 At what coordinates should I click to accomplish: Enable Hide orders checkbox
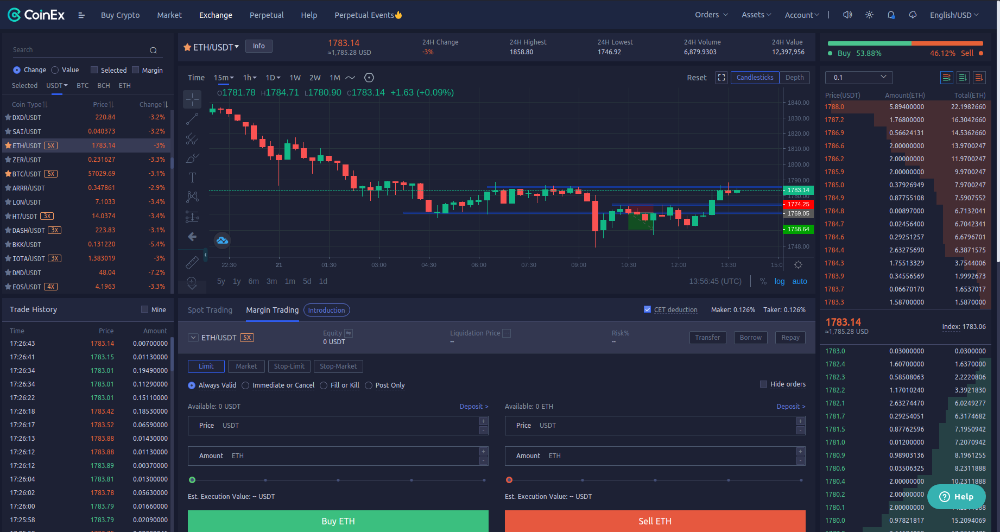pos(763,384)
